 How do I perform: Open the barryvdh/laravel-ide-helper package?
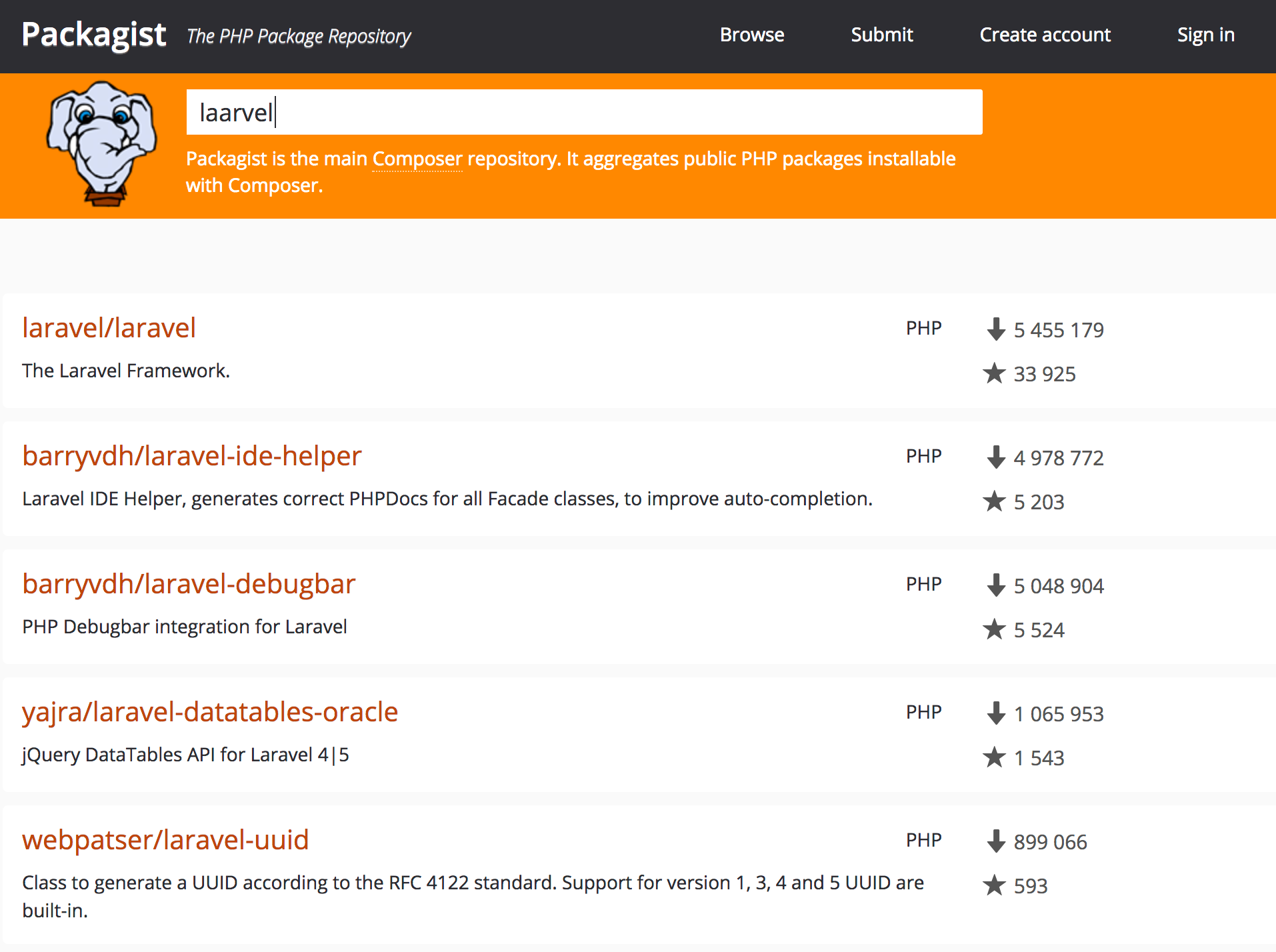(x=192, y=456)
